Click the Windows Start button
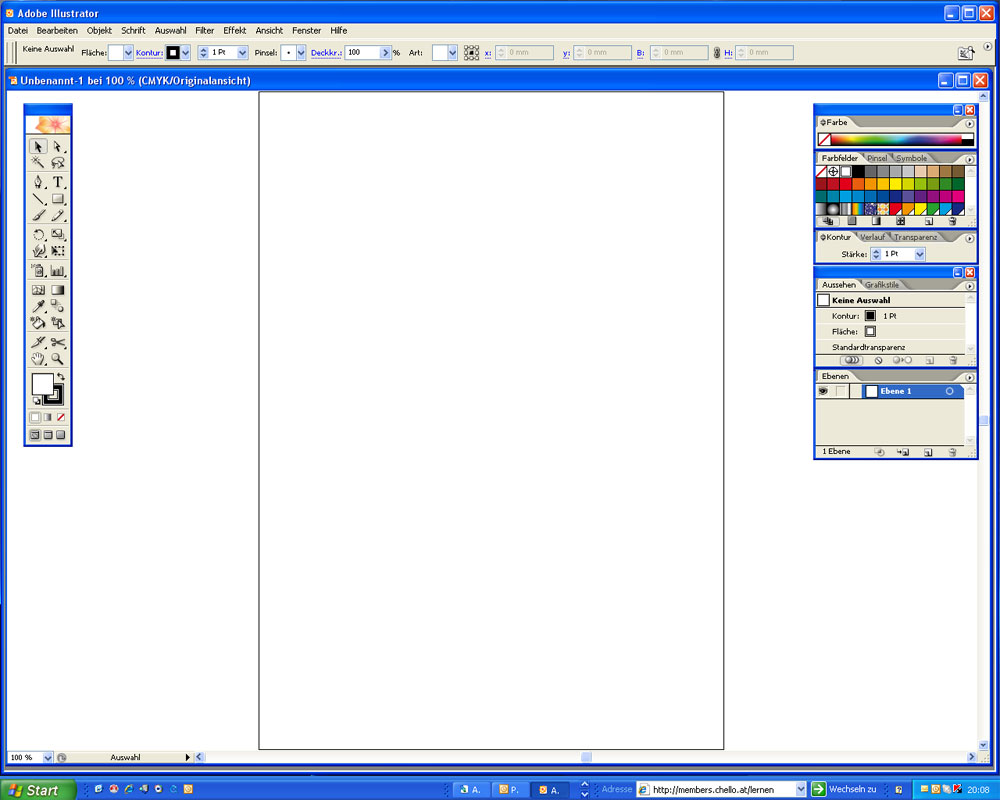The width and height of the screenshot is (1000, 800). pyautogui.click(x=37, y=790)
